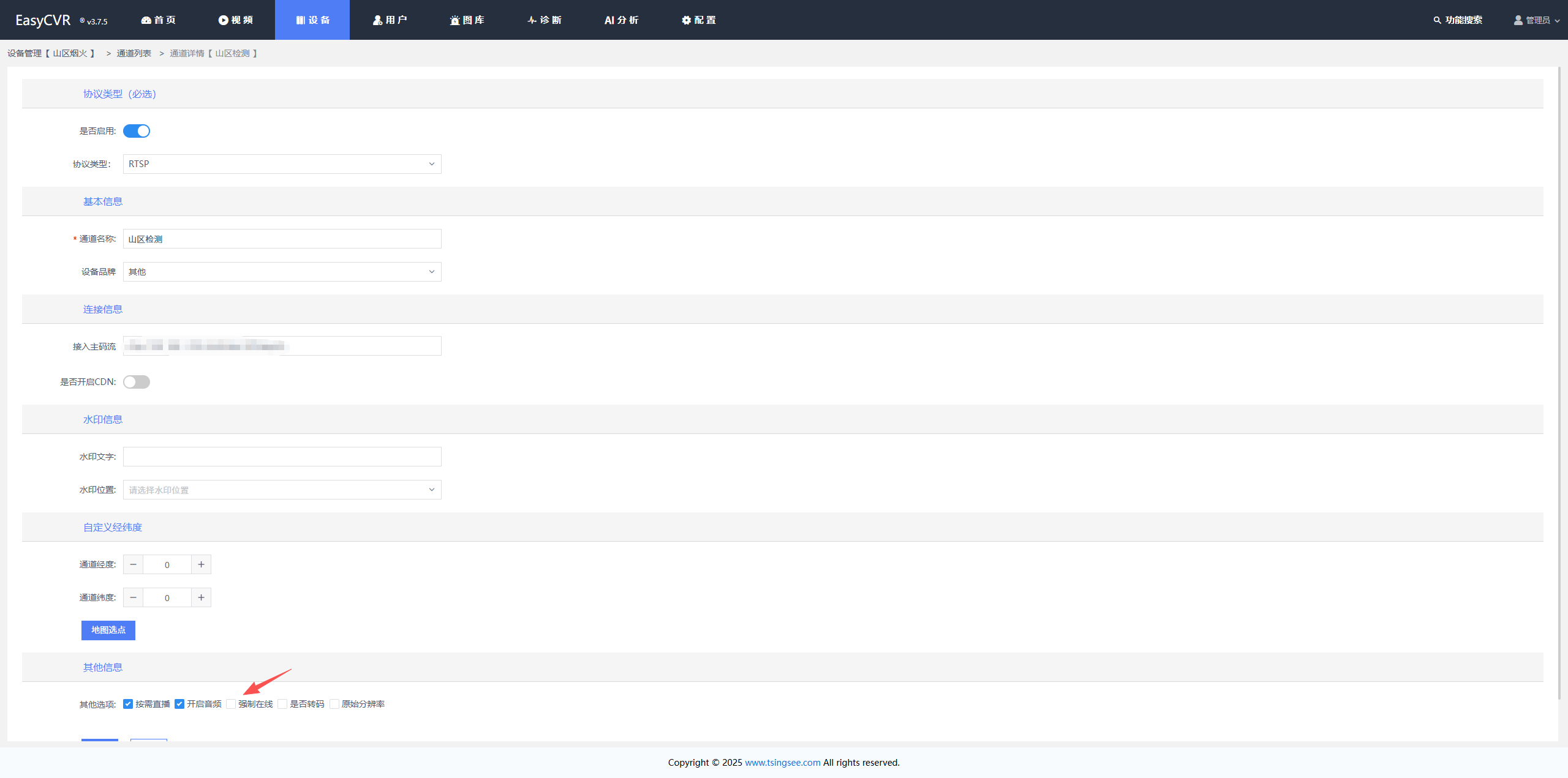Switch to the AI分析 menu
Viewport: 1568px width, 778px height.
point(621,20)
